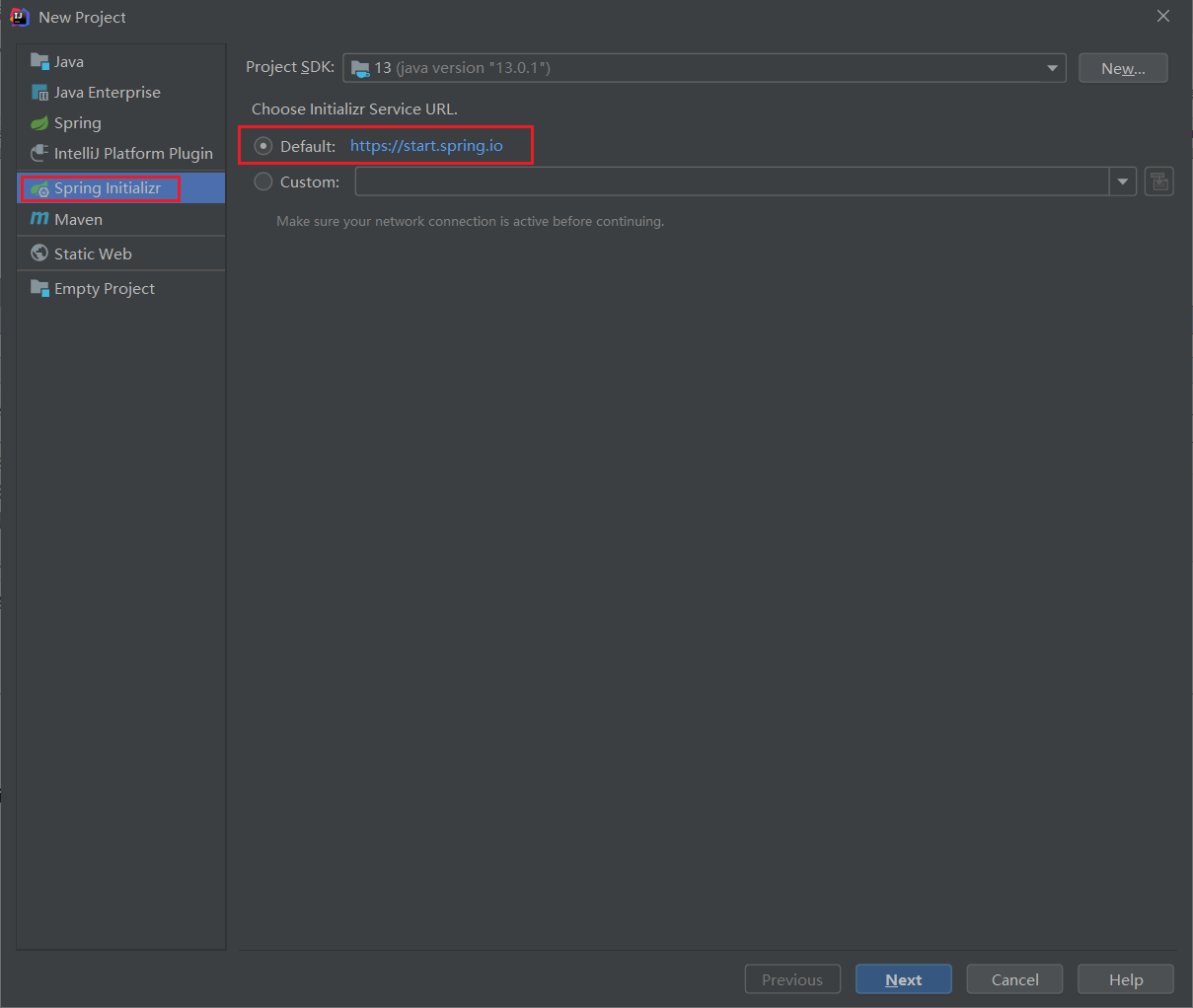This screenshot has height=1008, width=1193.
Task: Choose Empty Project type
Action: coord(121,288)
